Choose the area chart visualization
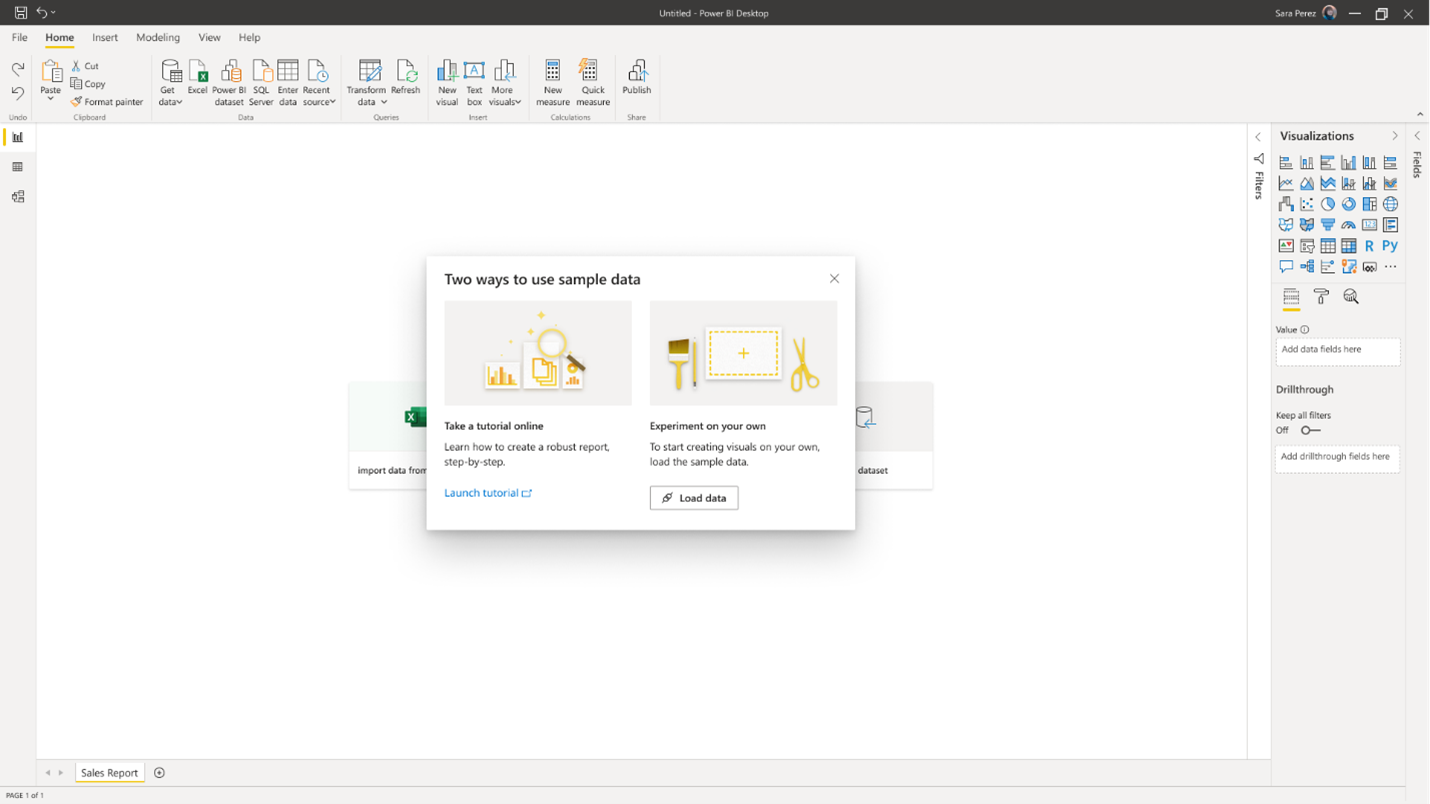1430x804 pixels. point(1307,184)
